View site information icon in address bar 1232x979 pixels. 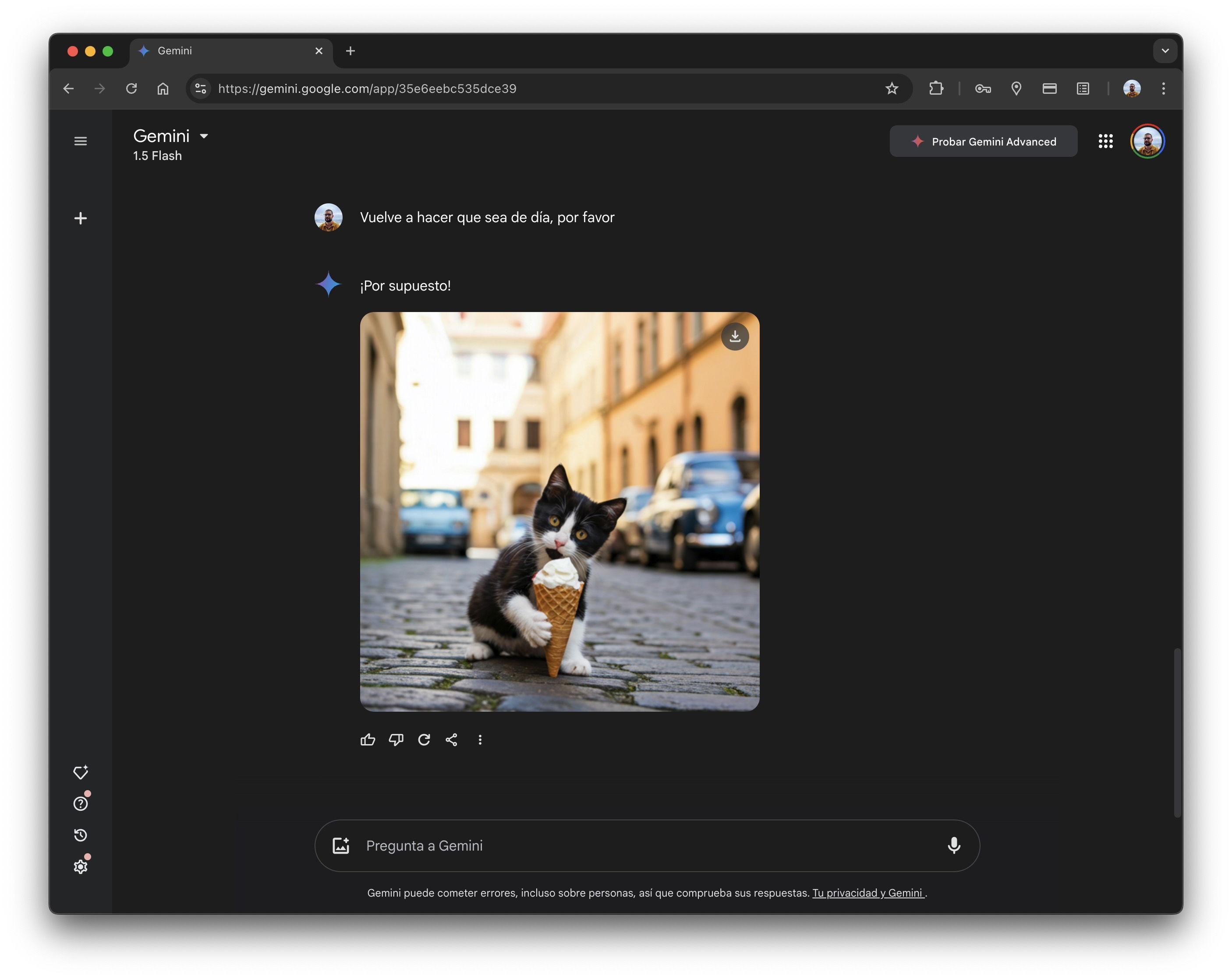[201, 89]
